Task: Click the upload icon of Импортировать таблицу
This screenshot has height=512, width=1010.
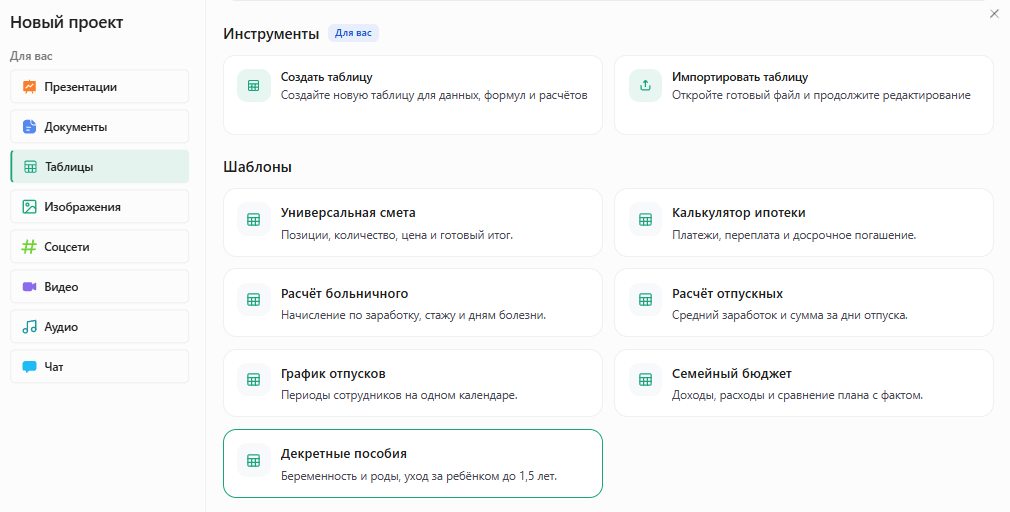Action: (645, 86)
